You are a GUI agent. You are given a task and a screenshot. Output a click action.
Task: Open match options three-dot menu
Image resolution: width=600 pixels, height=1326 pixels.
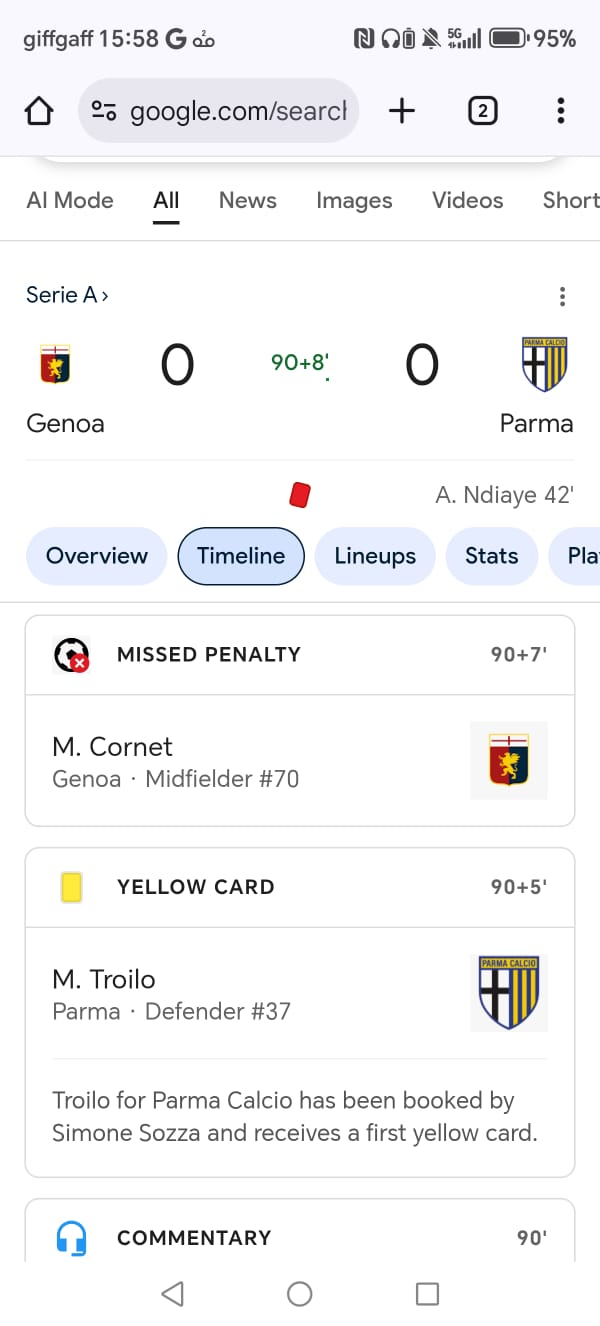(x=562, y=296)
